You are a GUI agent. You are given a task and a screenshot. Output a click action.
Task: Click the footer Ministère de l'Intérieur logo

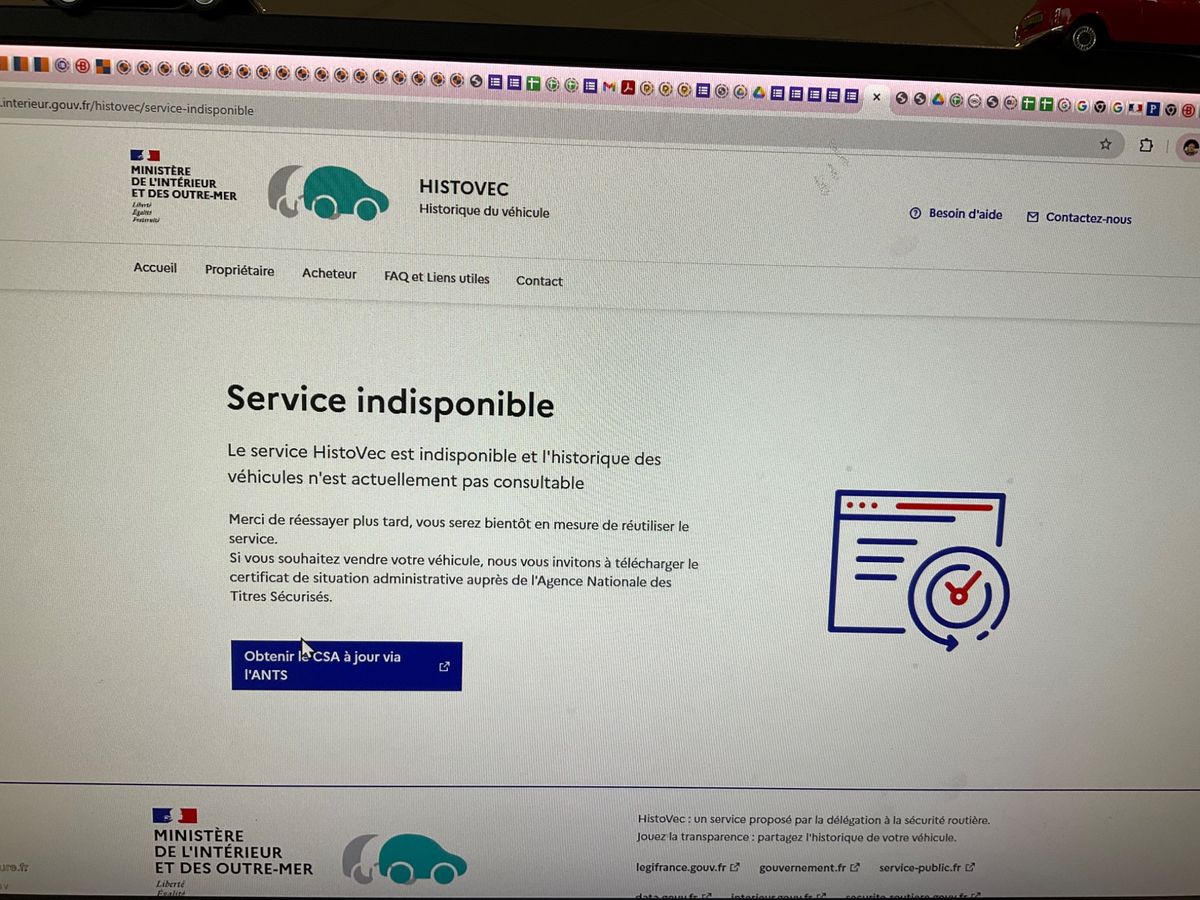tap(232, 850)
